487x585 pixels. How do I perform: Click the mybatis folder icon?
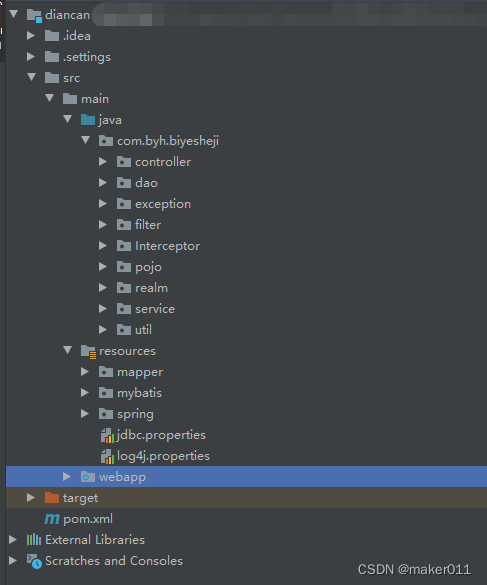[106, 392]
